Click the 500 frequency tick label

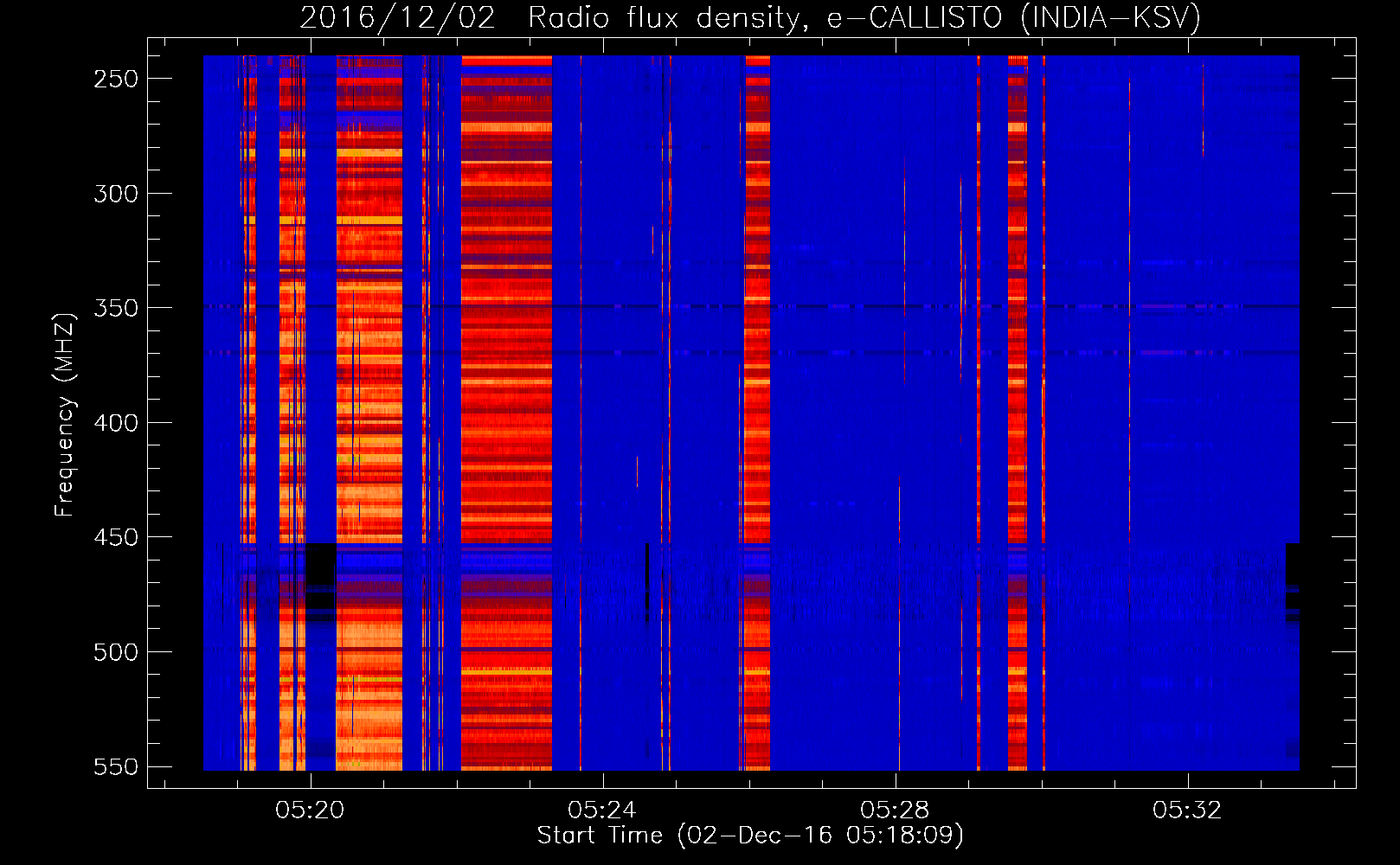[116, 652]
